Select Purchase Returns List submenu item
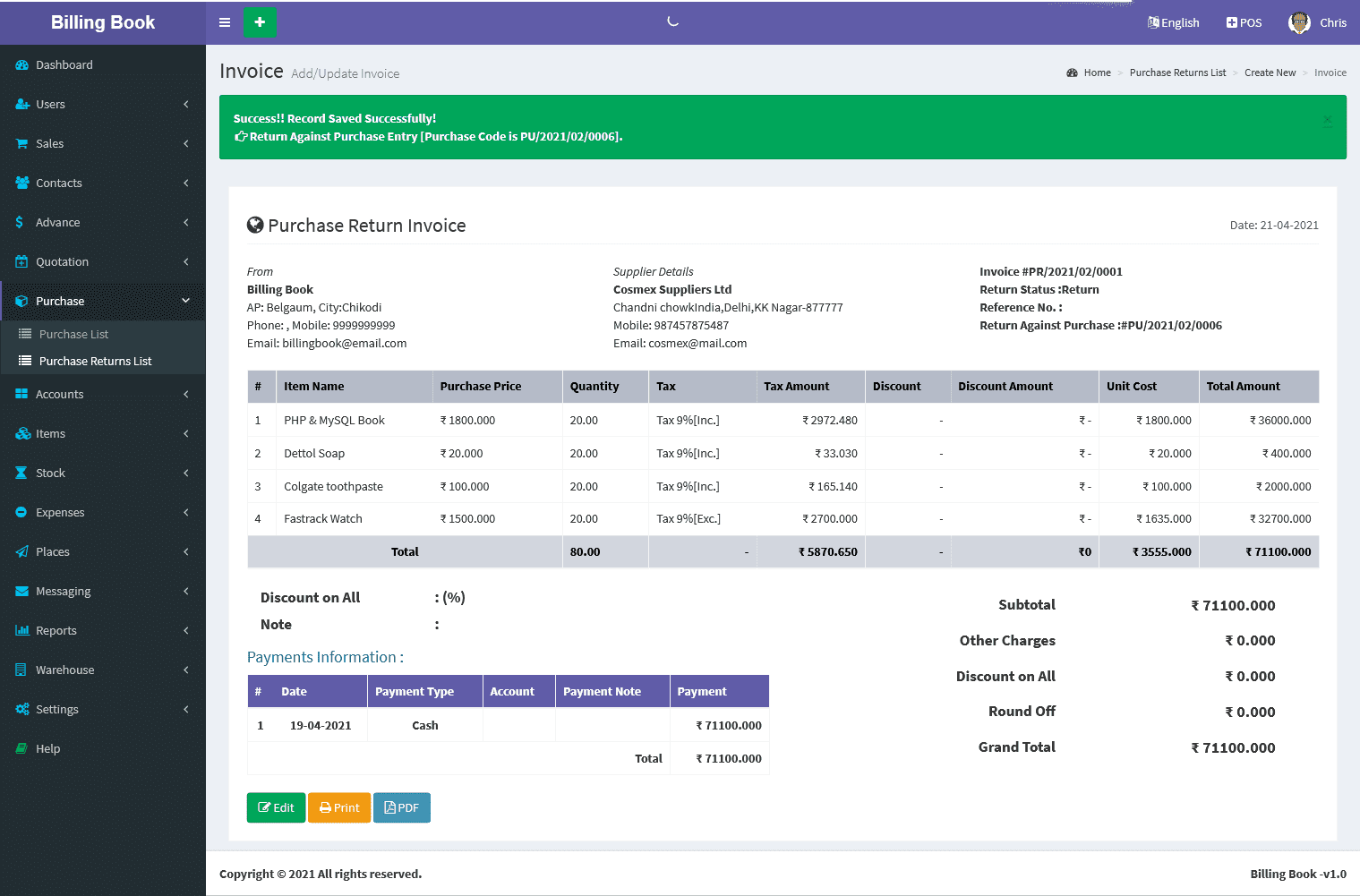Viewport: 1360px width, 896px height. [x=95, y=361]
